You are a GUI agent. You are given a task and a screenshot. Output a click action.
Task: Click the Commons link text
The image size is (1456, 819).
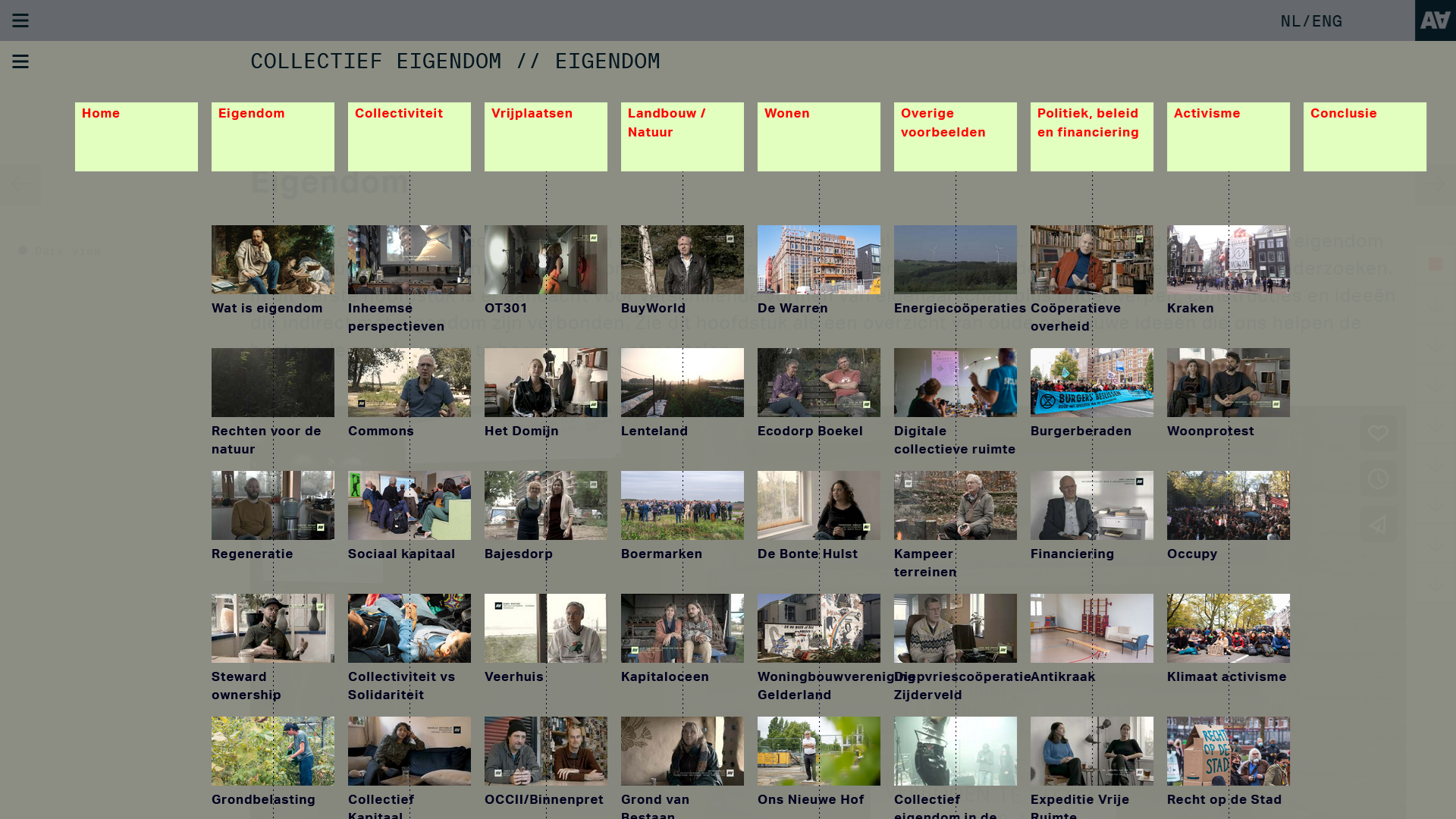click(x=381, y=431)
